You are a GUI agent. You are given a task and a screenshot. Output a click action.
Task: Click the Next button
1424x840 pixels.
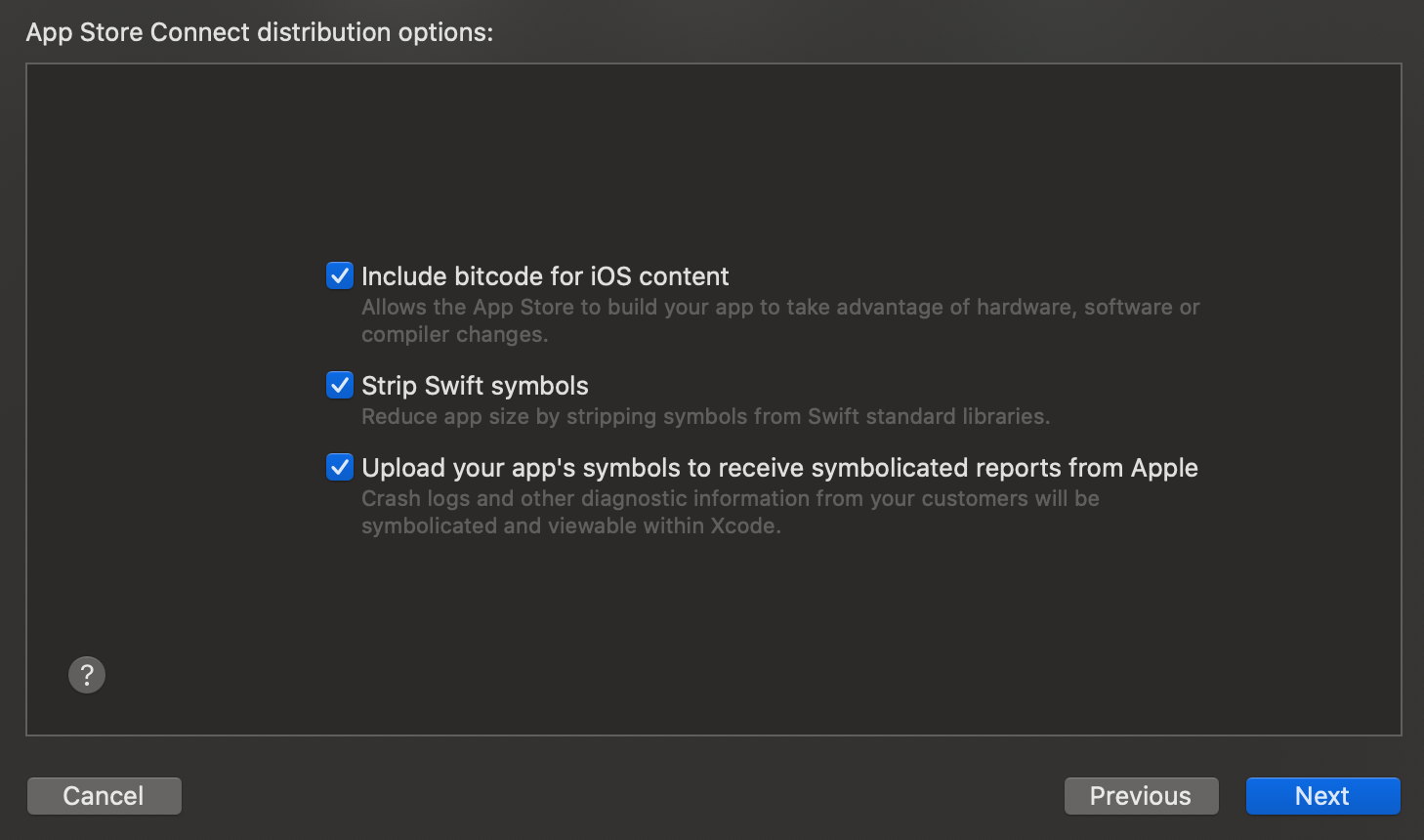(1322, 796)
